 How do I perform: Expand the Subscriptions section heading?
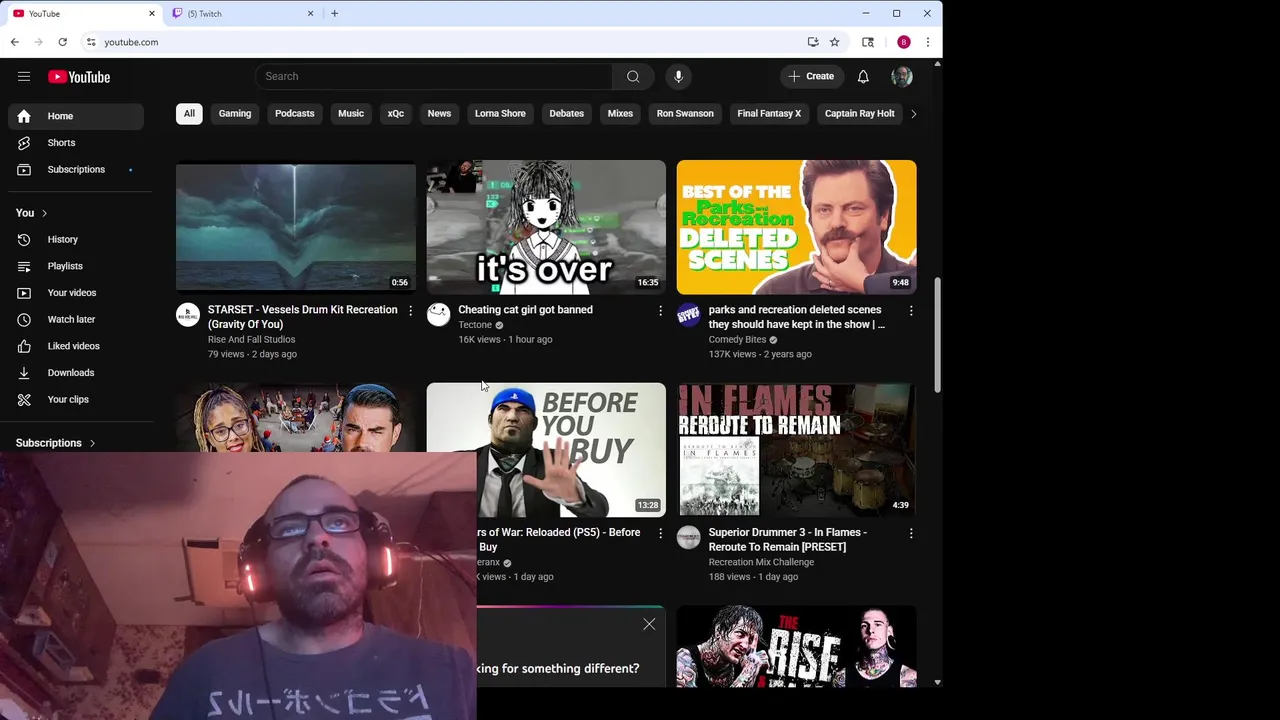pyautogui.click(x=56, y=443)
